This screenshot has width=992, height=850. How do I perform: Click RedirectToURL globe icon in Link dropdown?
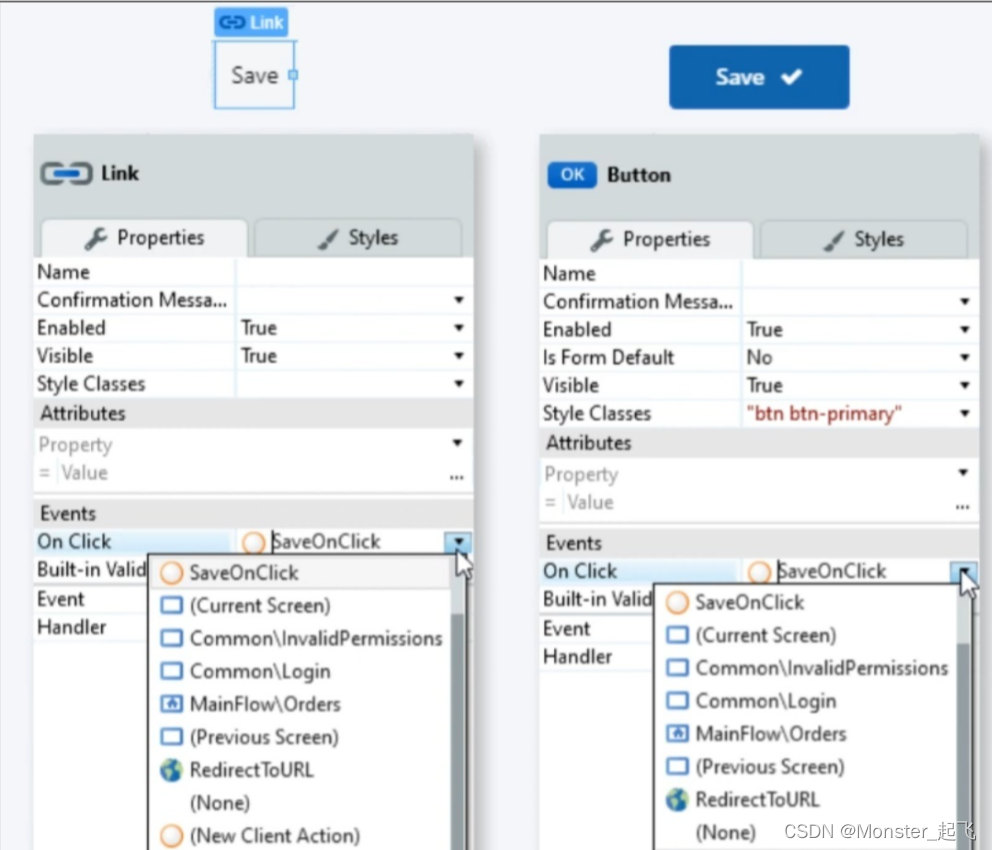click(x=171, y=770)
